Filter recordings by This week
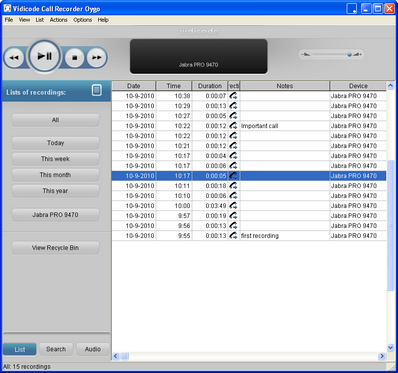 point(55,159)
